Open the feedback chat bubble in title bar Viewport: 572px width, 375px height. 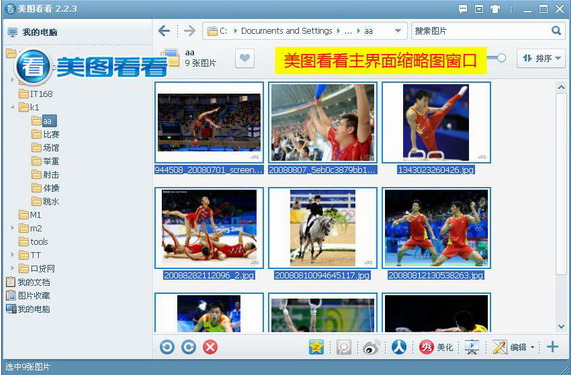tap(463, 9)
